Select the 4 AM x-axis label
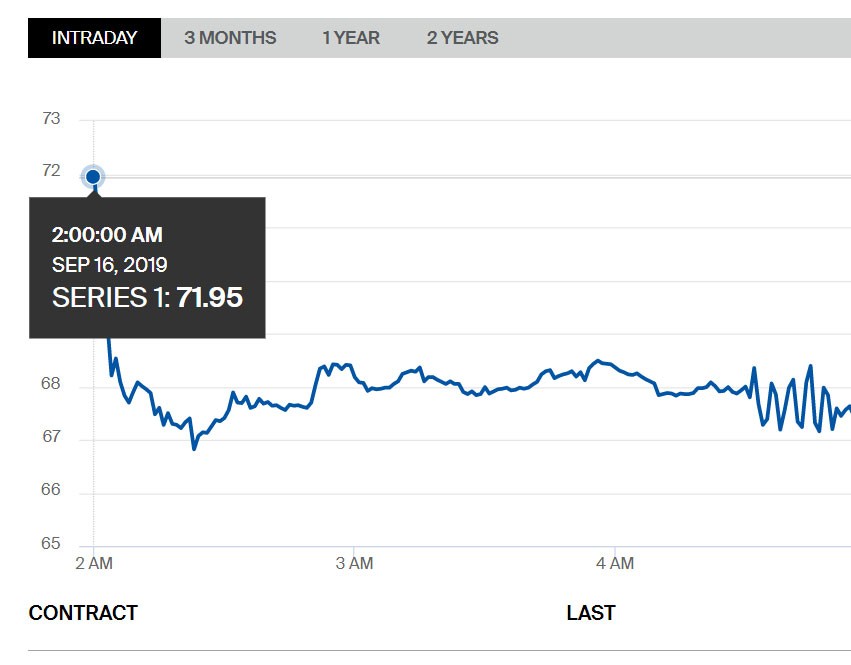The image size is (851, 665). (614, 563)
